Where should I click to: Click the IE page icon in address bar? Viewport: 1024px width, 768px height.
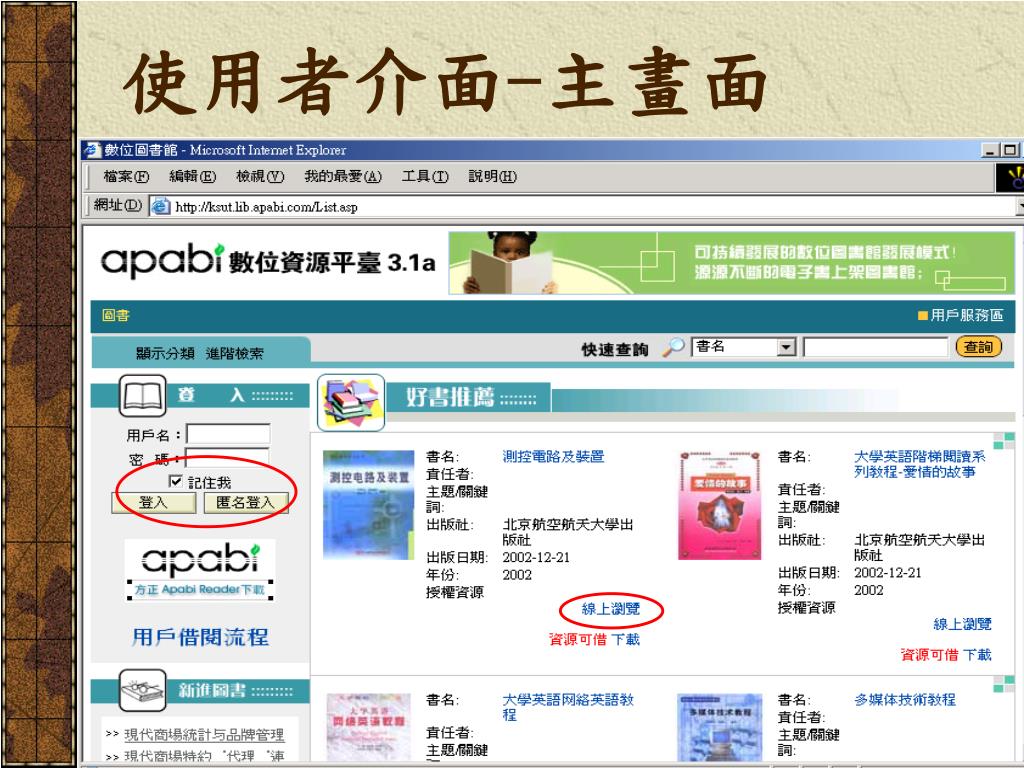pyautogui.click(x=160, y=207)
